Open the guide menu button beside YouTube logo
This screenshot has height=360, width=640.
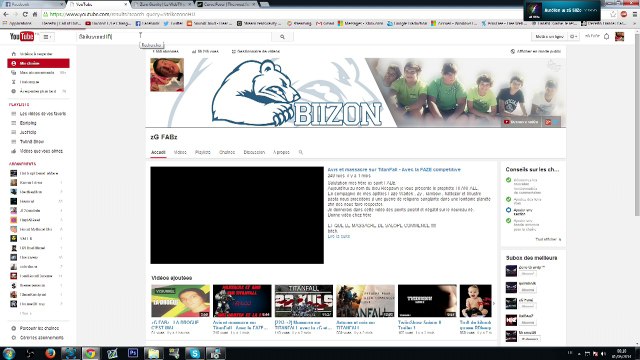point(47,37)
